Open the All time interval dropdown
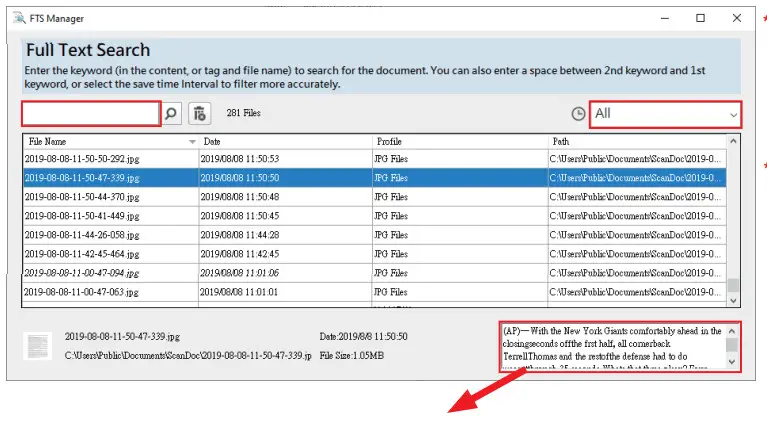 tap(665, 114)
